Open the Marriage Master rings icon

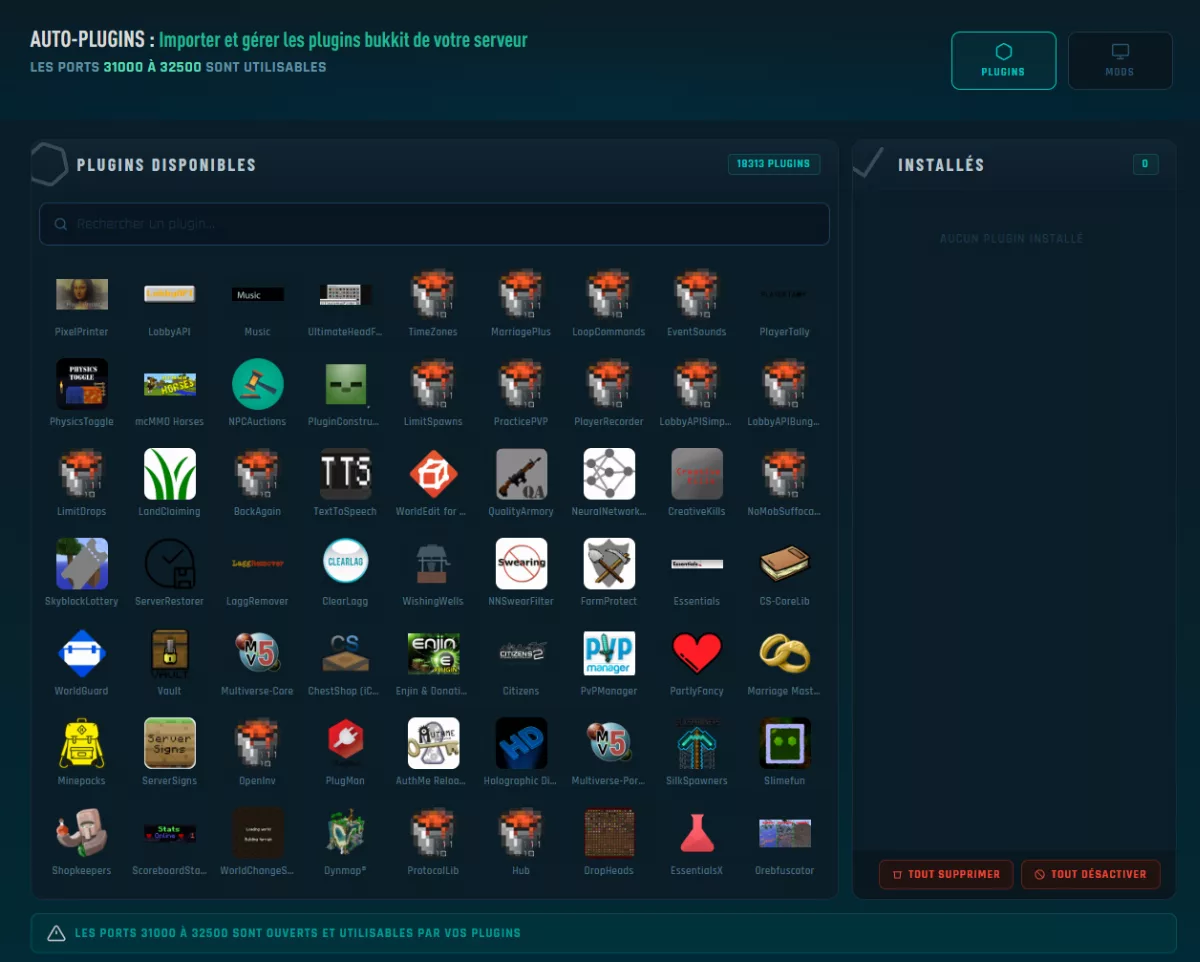tap(785, 654)
